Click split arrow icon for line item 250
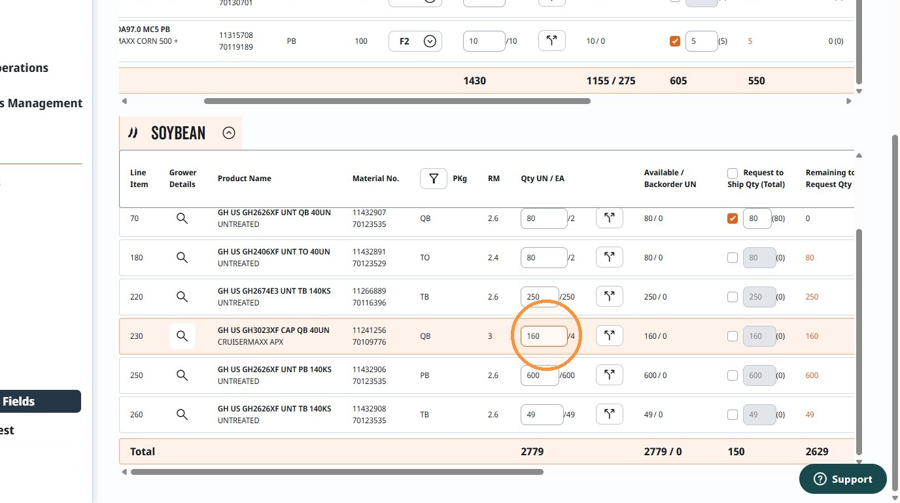900x503 pixels. pyautogui.click(x=609, y=375)
